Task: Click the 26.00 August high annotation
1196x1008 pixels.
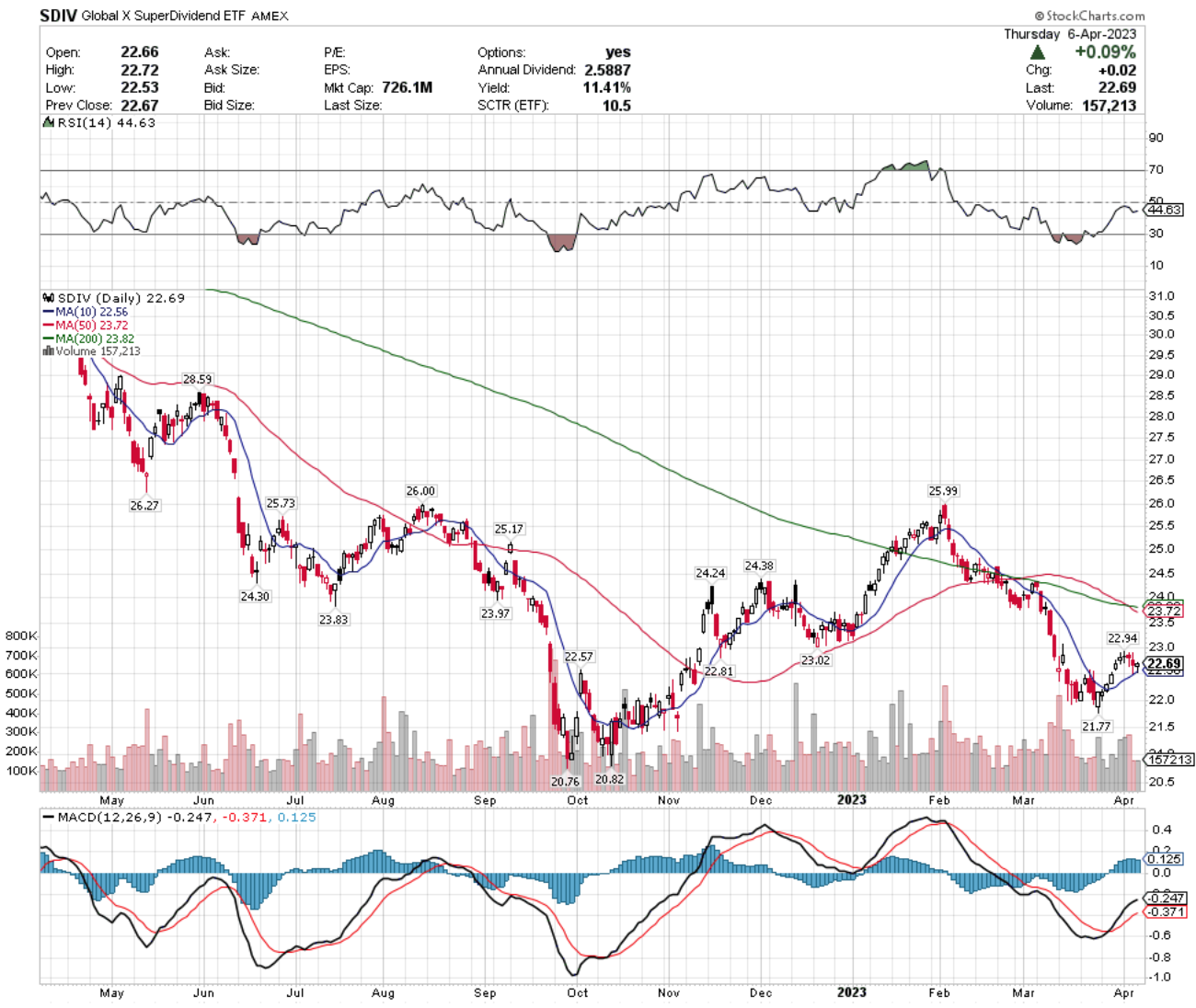Action: click(421, 491)
